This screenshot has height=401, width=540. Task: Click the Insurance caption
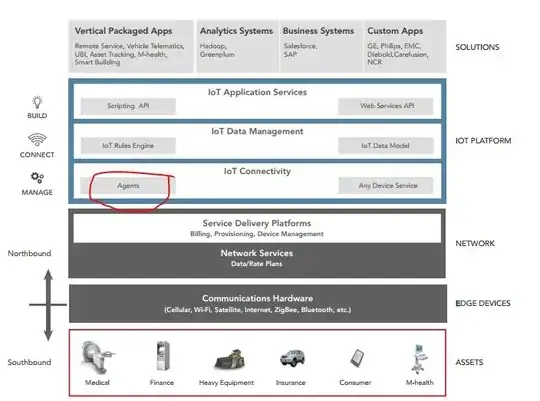291,383
